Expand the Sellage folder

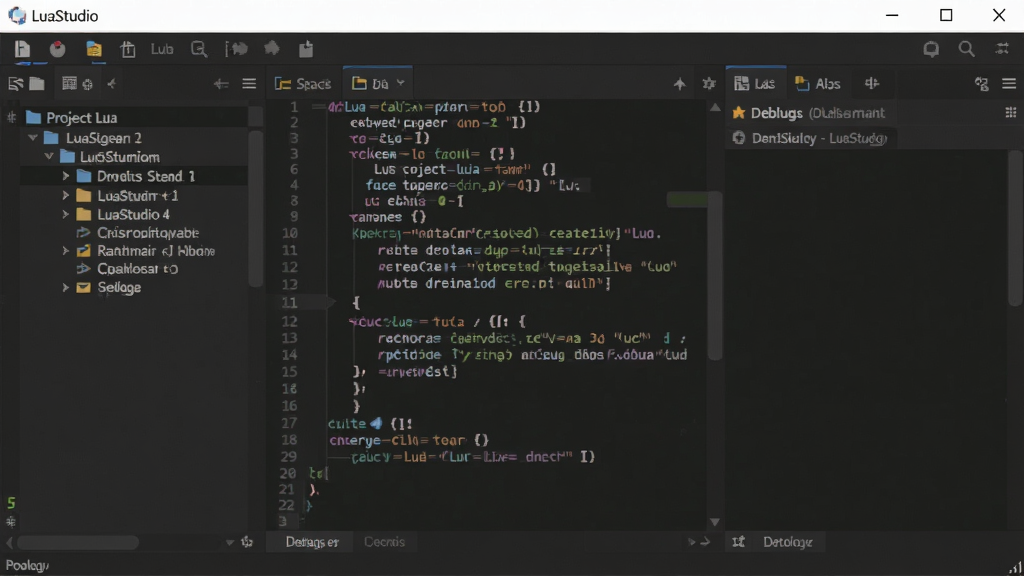[65, 287]
